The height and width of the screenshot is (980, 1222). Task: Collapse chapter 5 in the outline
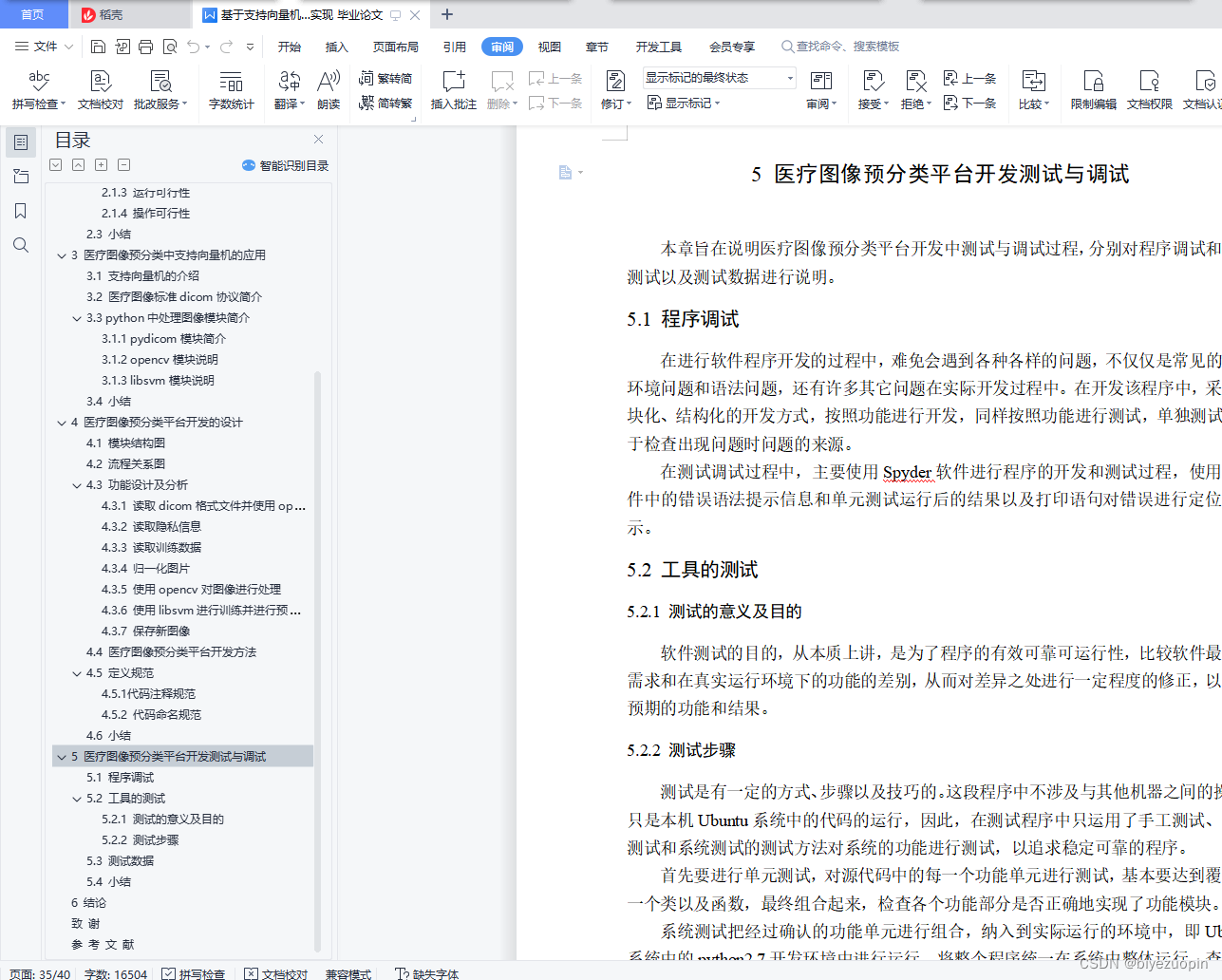coord(62,757)
